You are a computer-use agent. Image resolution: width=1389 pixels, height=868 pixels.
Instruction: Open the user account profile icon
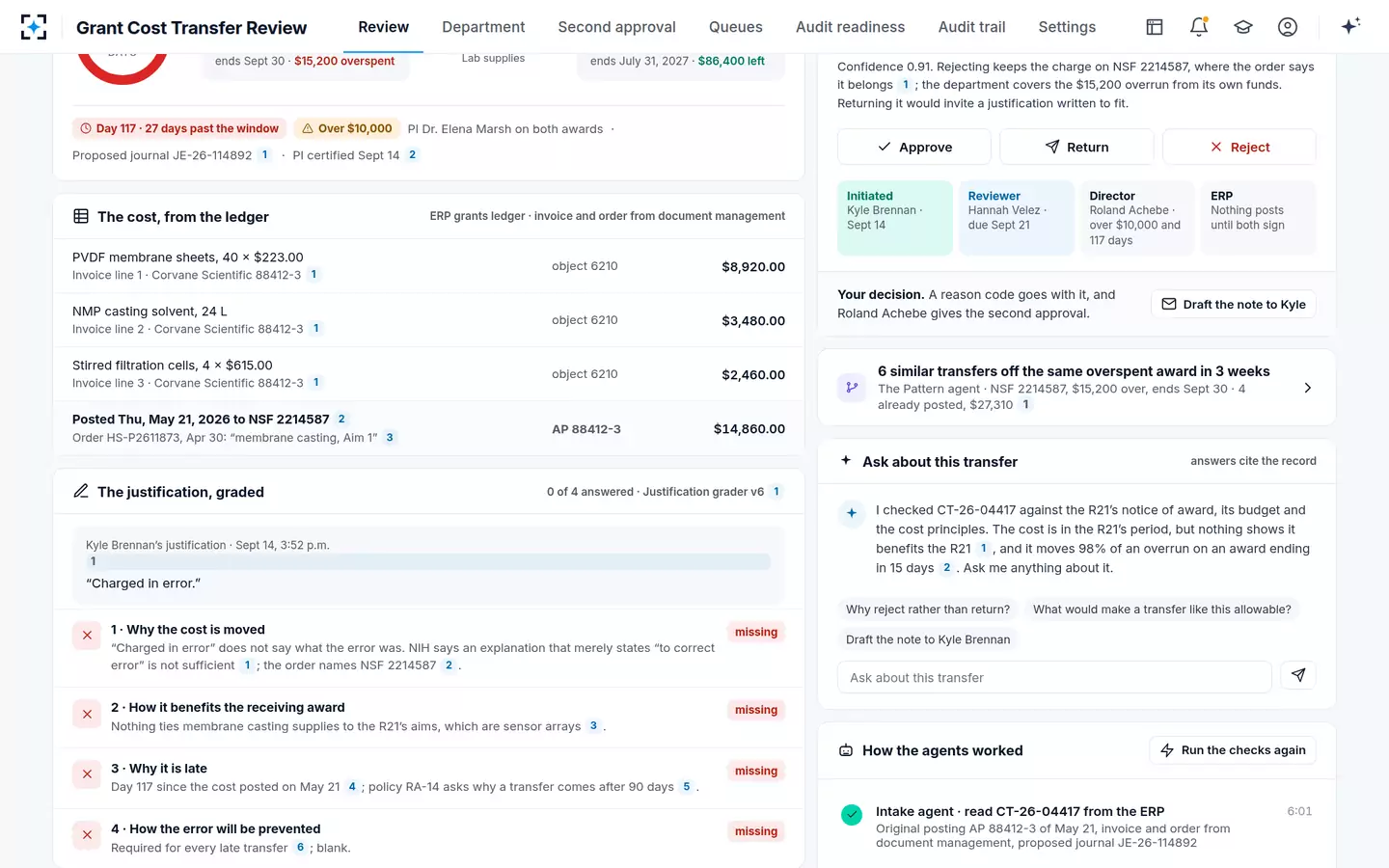1288,27
